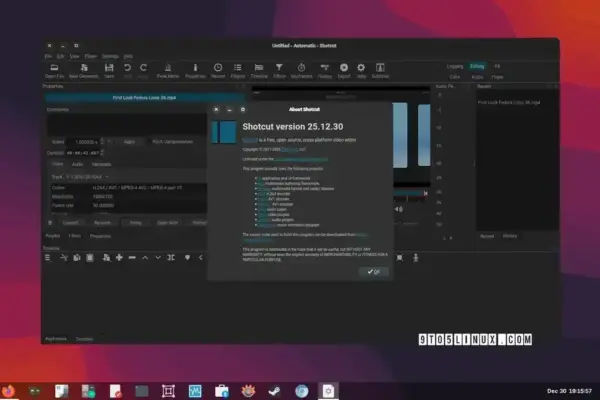
Task: Click the Reverse button in Properties
Action: 102,223
